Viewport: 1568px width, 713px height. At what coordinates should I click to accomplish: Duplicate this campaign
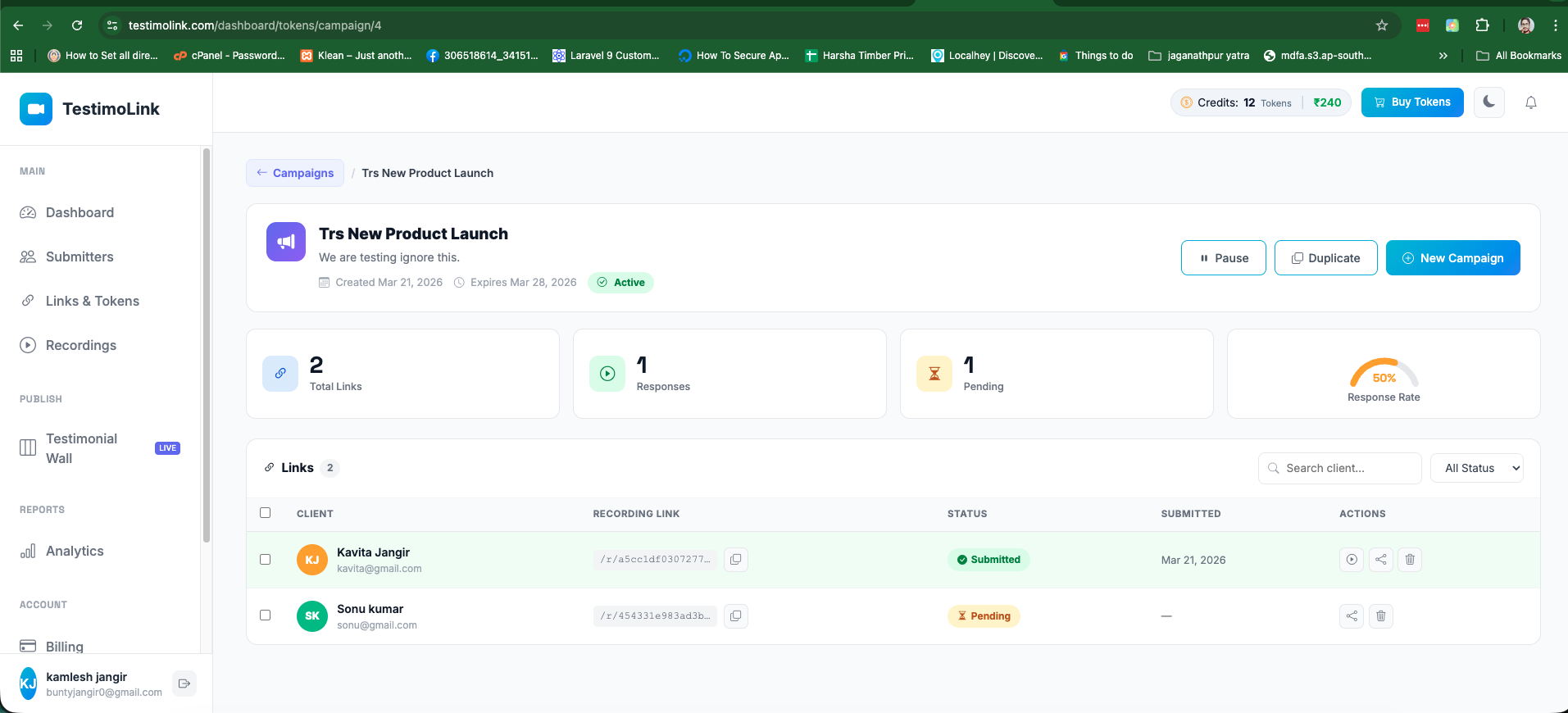pyautogui.click(x=1325, y=258)
